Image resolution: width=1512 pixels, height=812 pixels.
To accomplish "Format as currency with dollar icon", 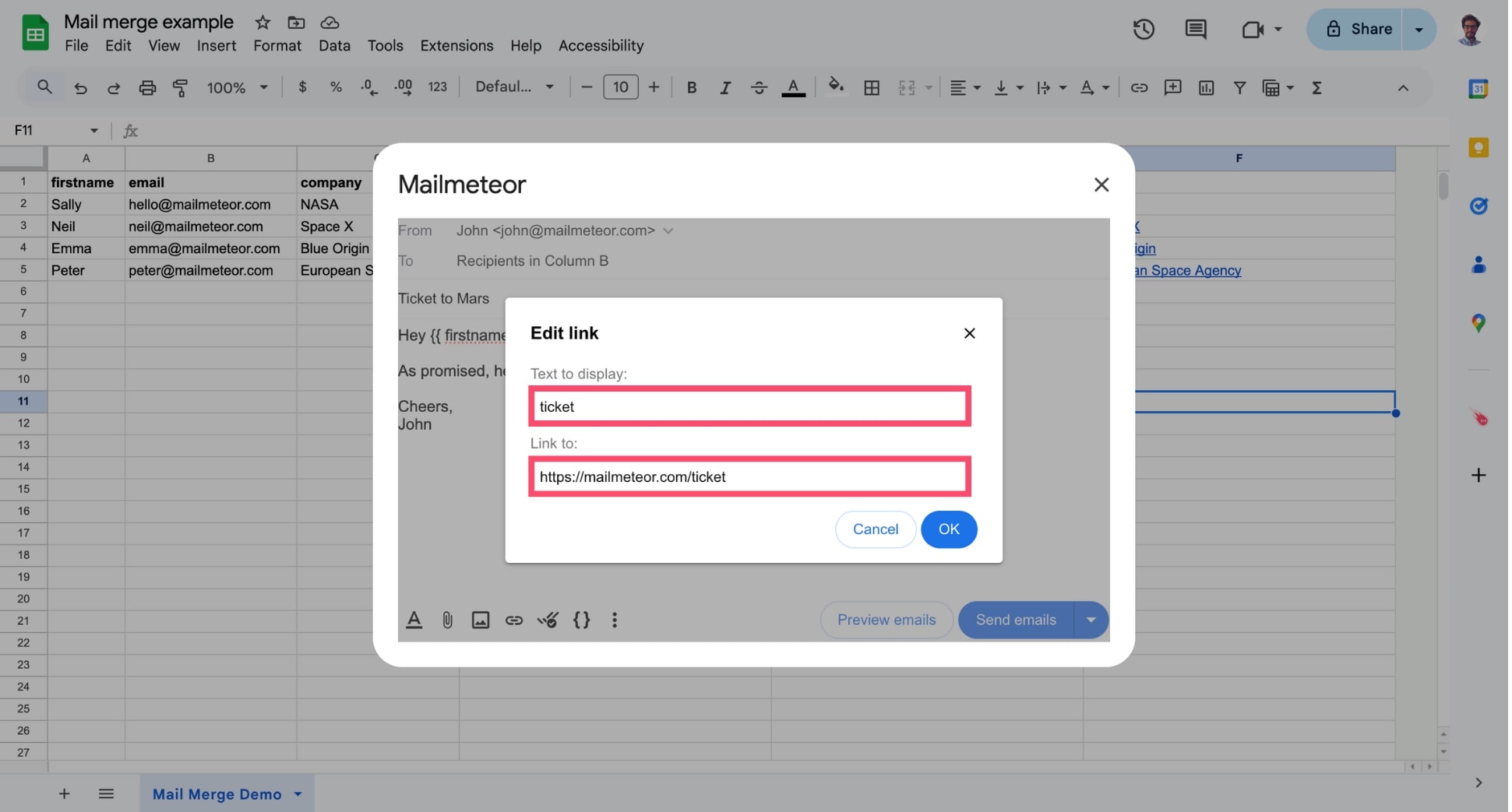I will (x=302, y=87).
